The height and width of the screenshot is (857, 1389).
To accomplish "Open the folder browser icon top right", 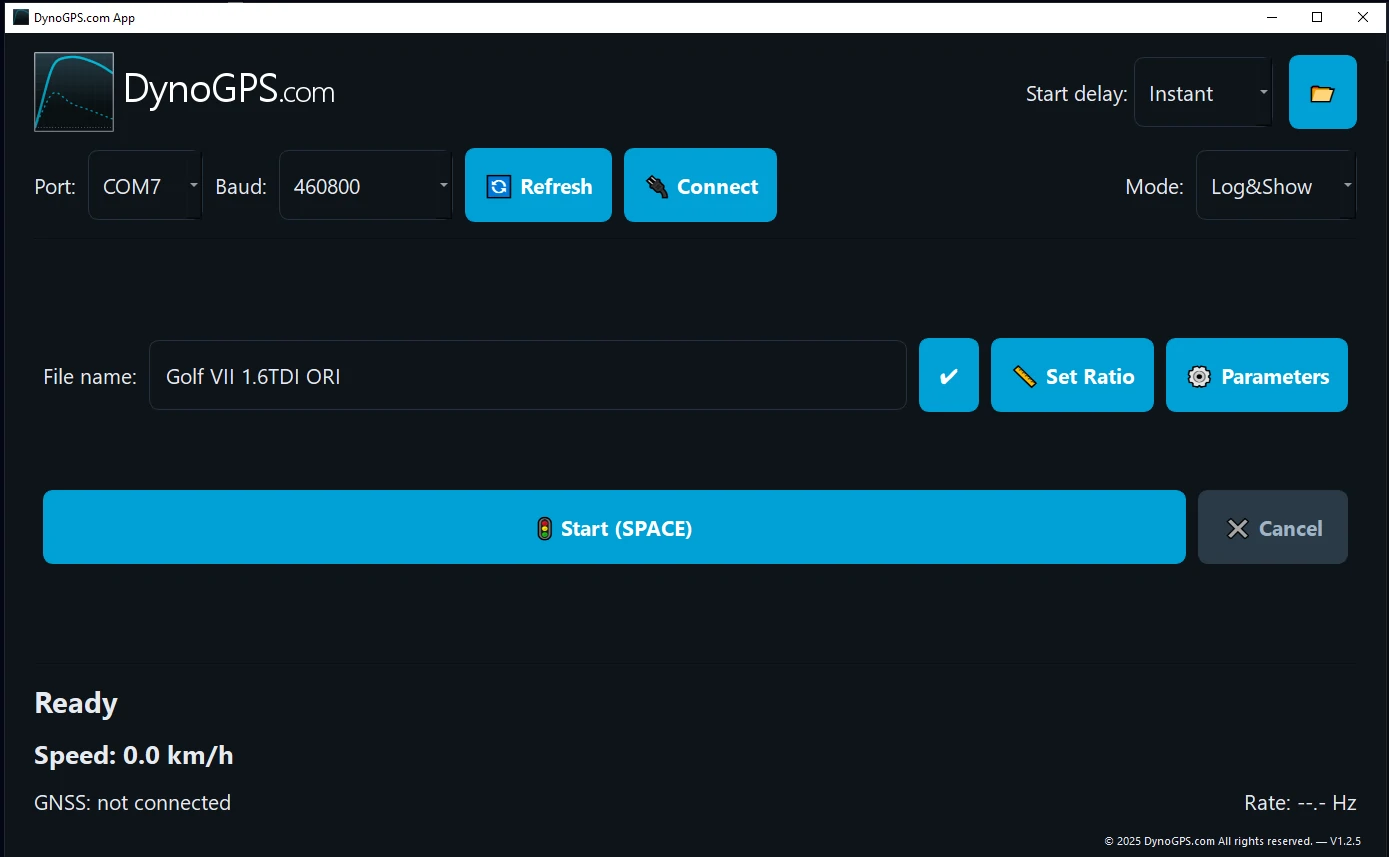I will click(1322, 91).
